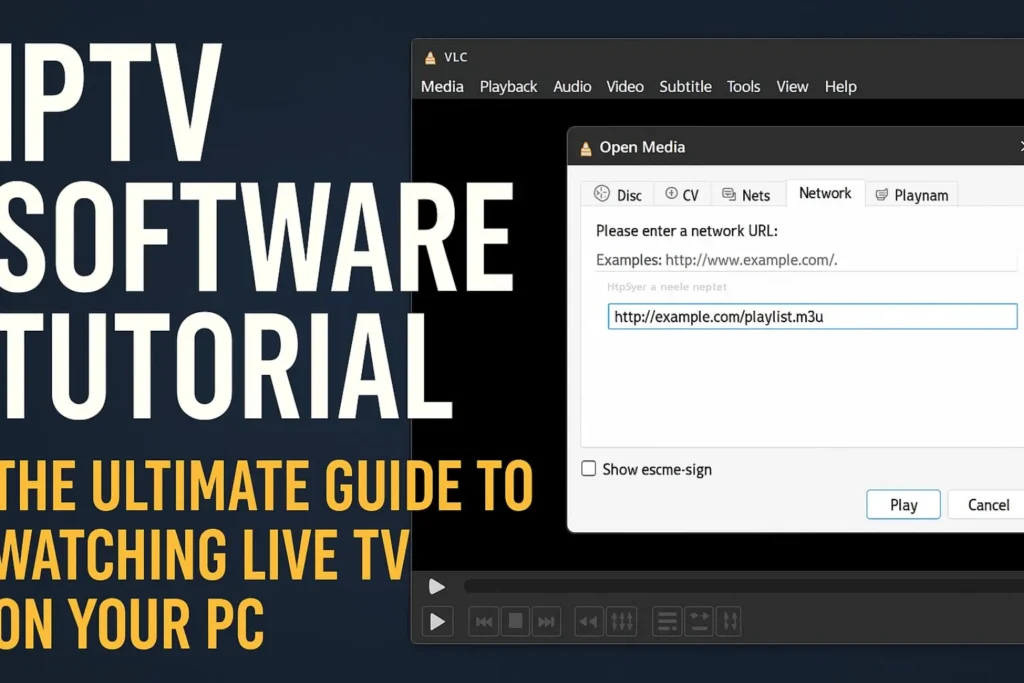Open the Tools menu
The height and width of the screenshot is (683, 1024).
click(743, 86)
